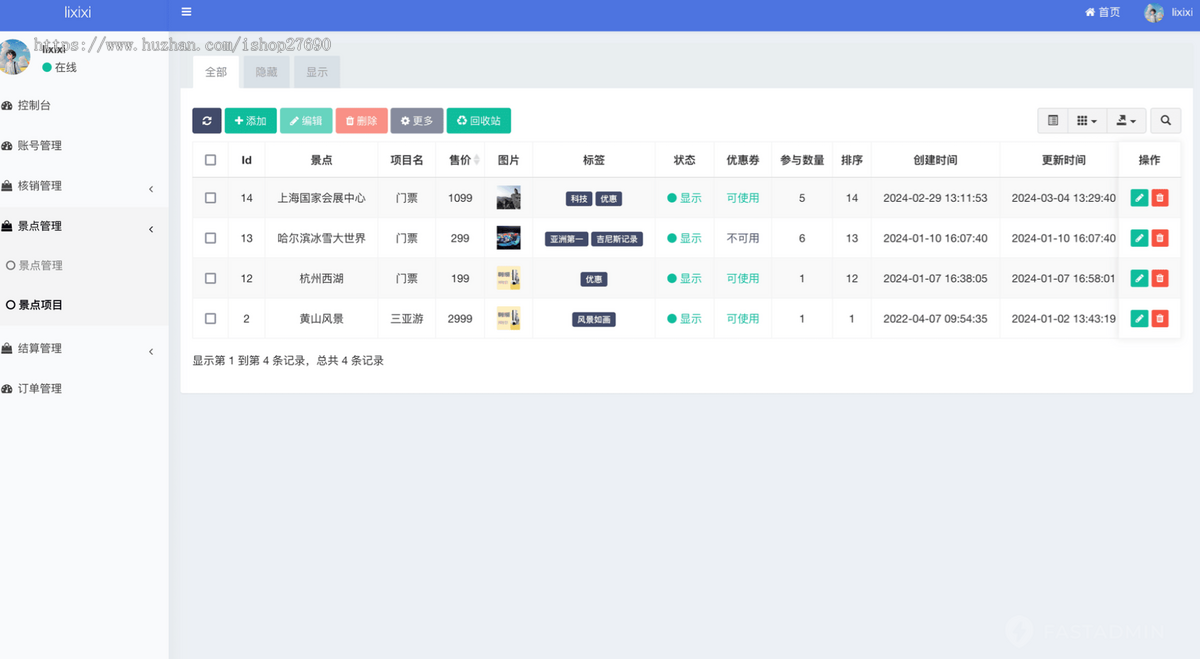Open the 更多 dropdown button

pyautogui.click(x=417, y=121)
